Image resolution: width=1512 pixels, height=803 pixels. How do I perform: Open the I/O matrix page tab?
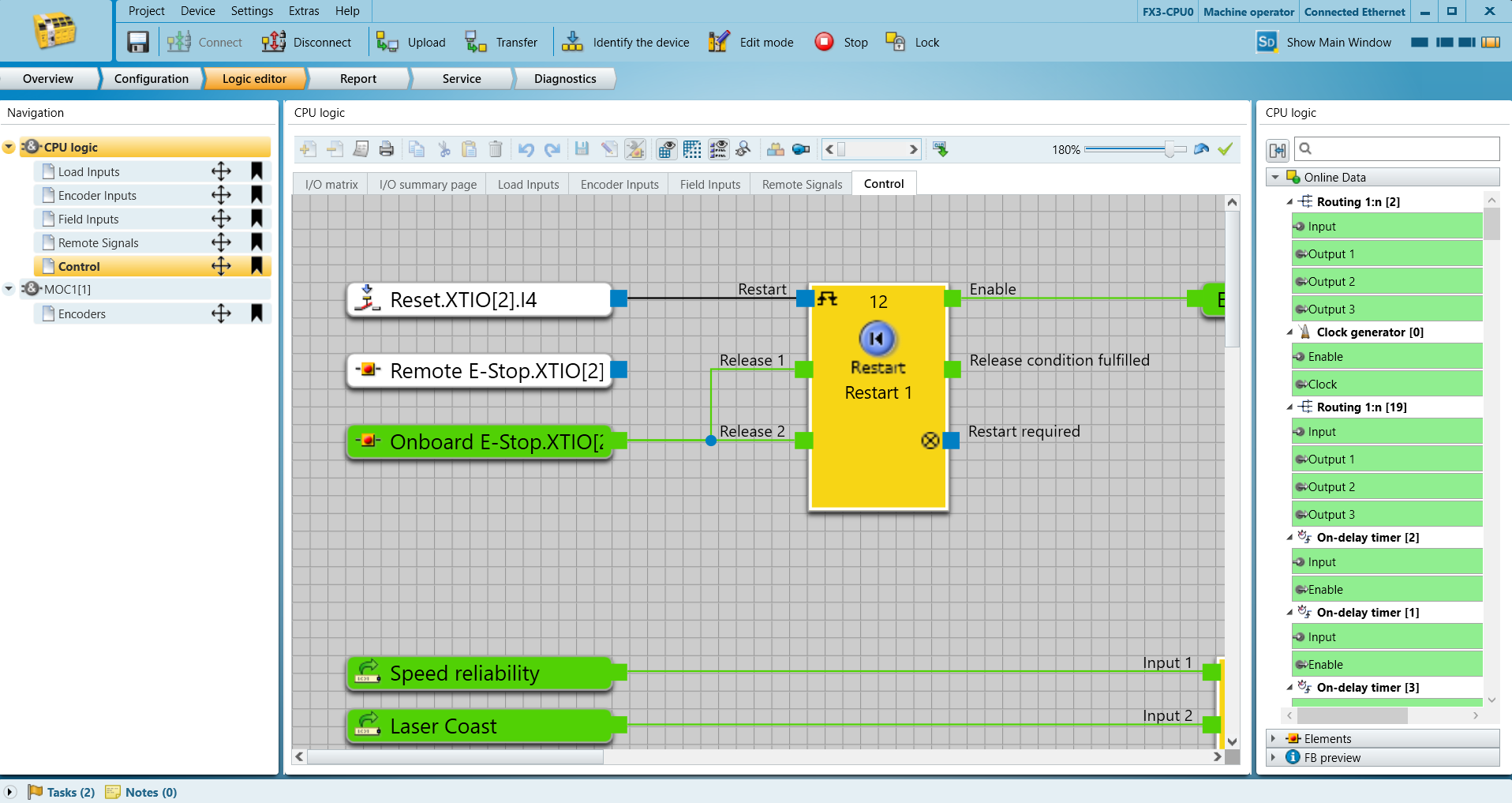(x=331, y=184)
